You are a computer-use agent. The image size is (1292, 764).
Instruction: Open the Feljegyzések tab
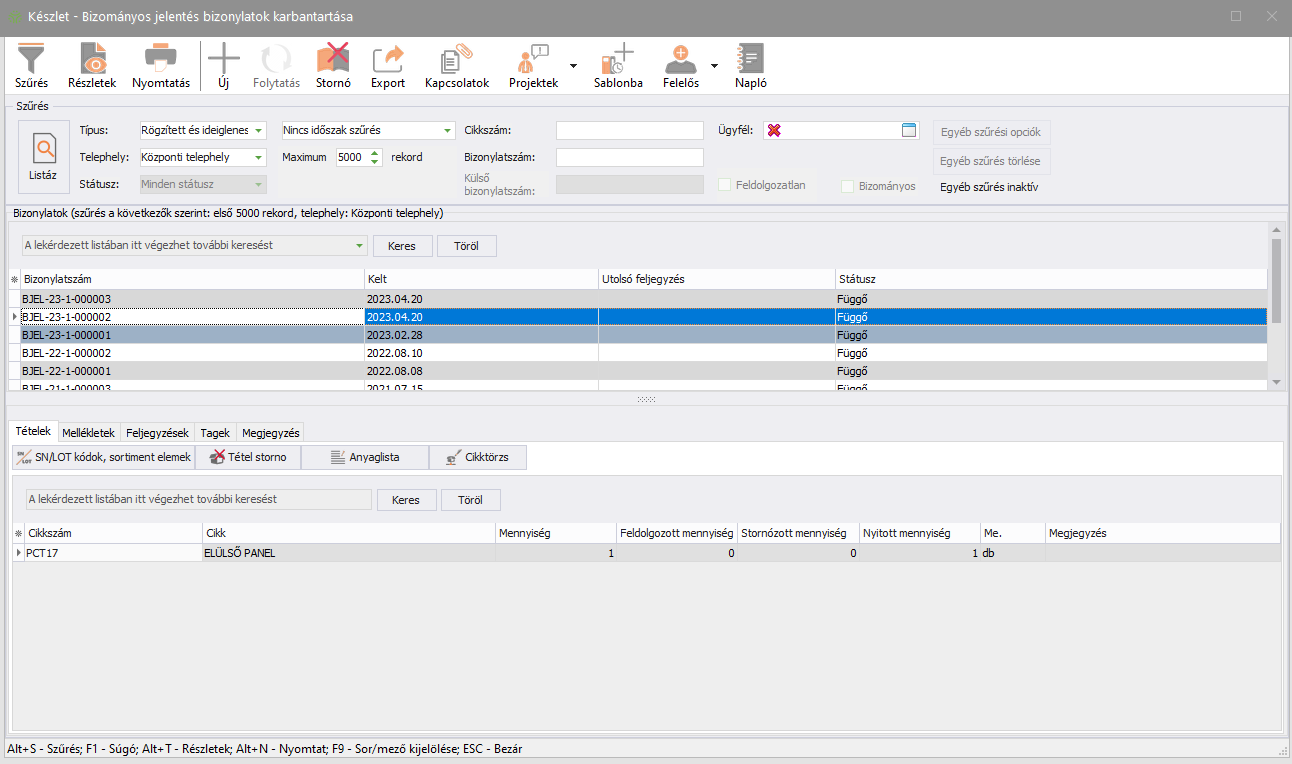pos(157,433)
